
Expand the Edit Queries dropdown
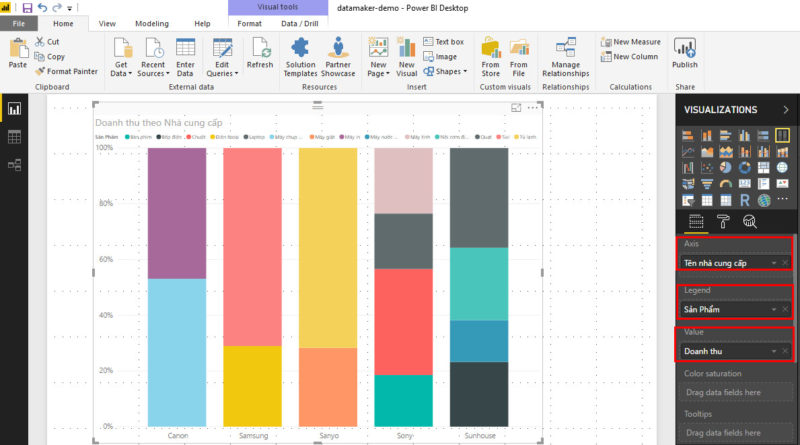[x=222, y=72]
